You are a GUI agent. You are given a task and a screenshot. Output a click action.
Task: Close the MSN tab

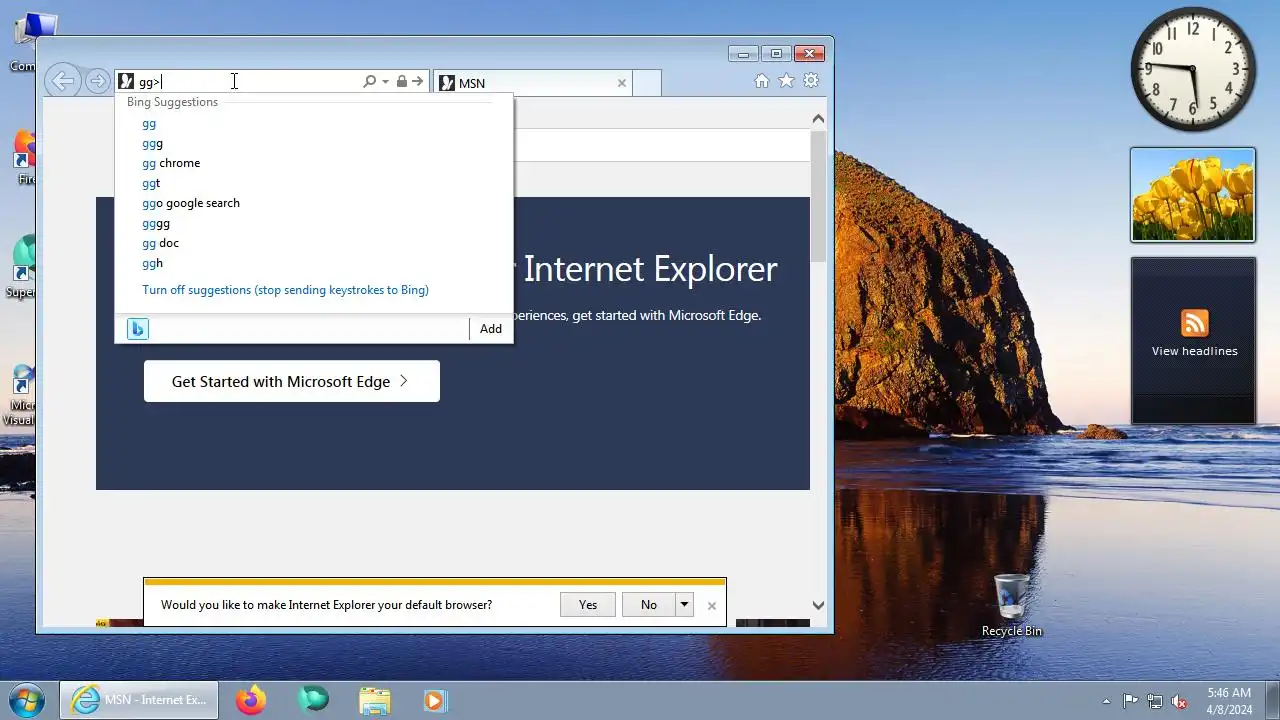[x=622, y=83]
